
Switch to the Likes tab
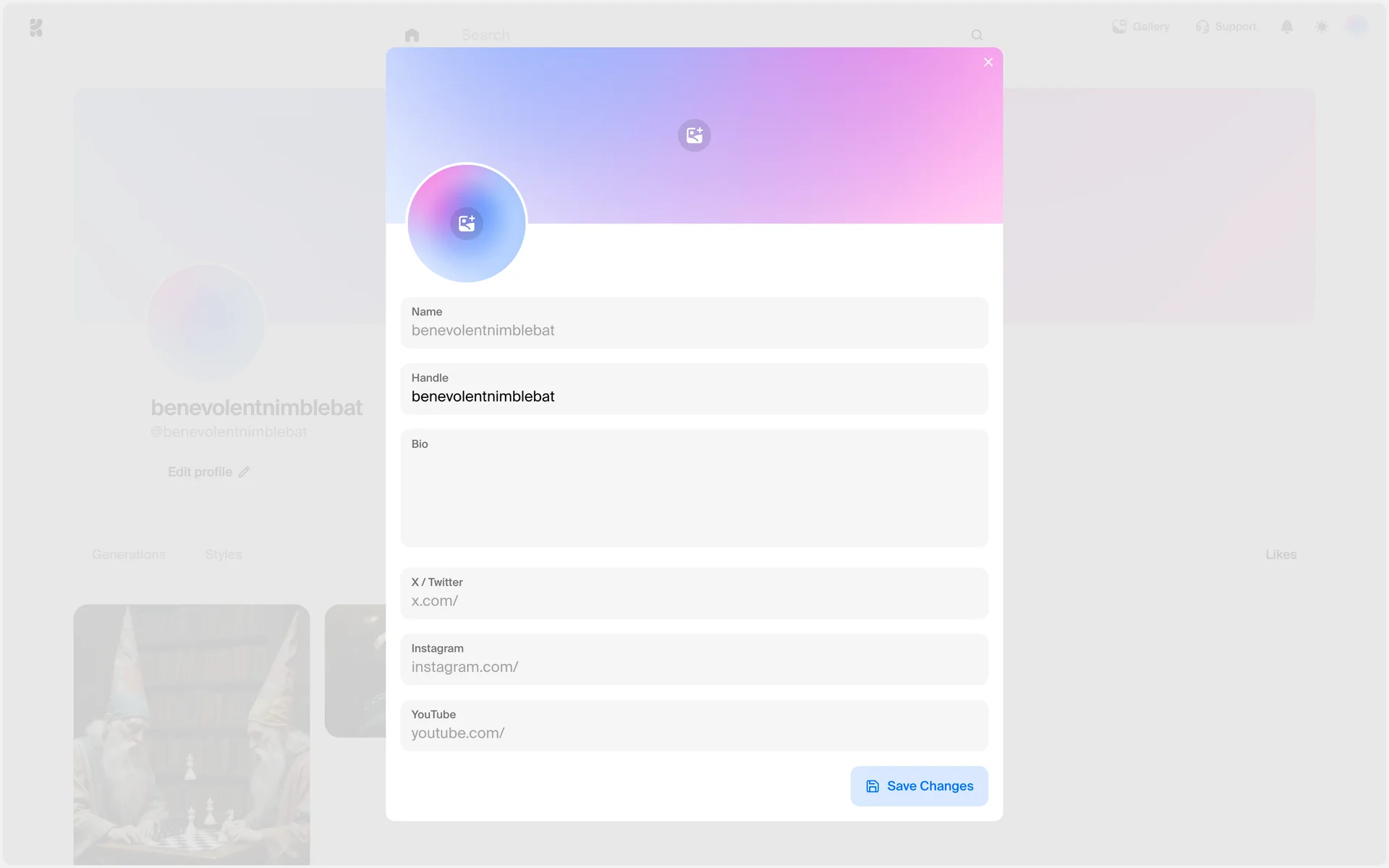(1280, 555)
